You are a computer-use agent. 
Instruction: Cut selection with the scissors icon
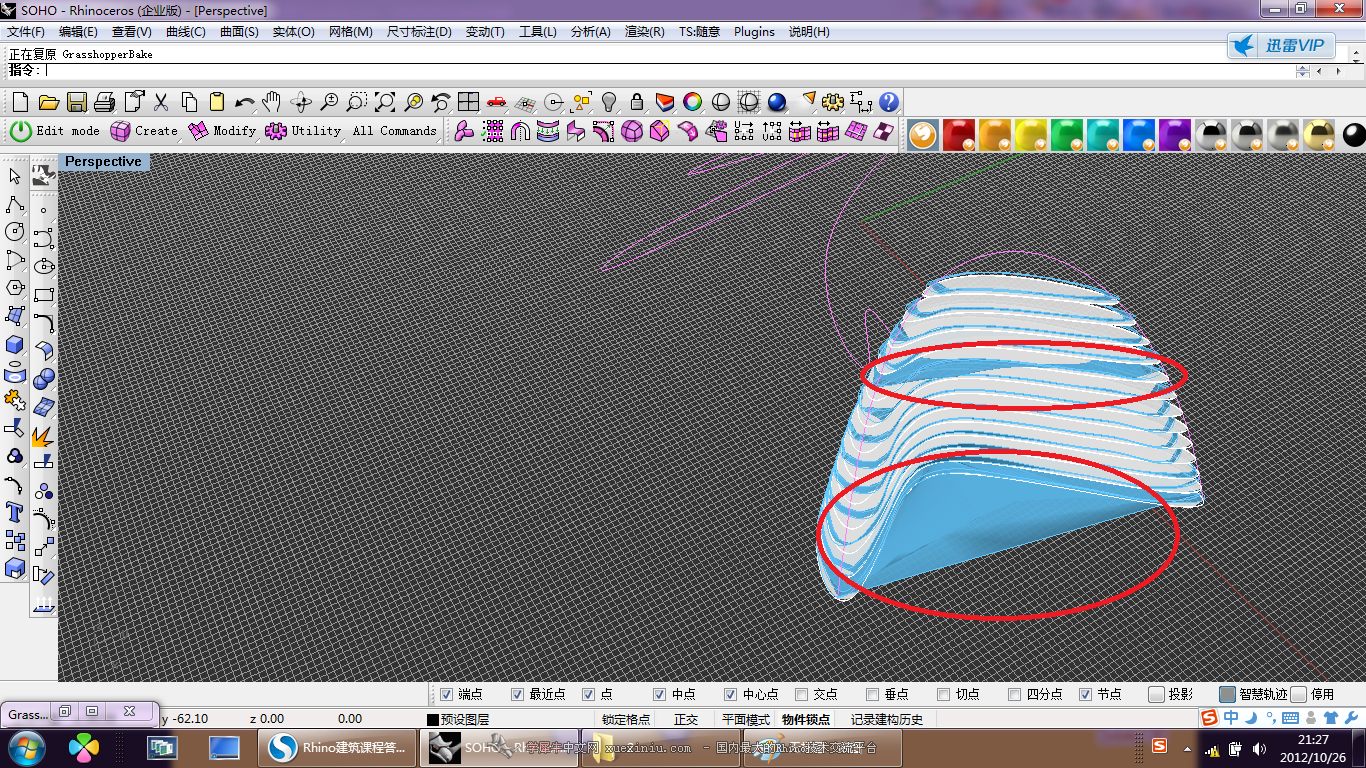point(161,102)
